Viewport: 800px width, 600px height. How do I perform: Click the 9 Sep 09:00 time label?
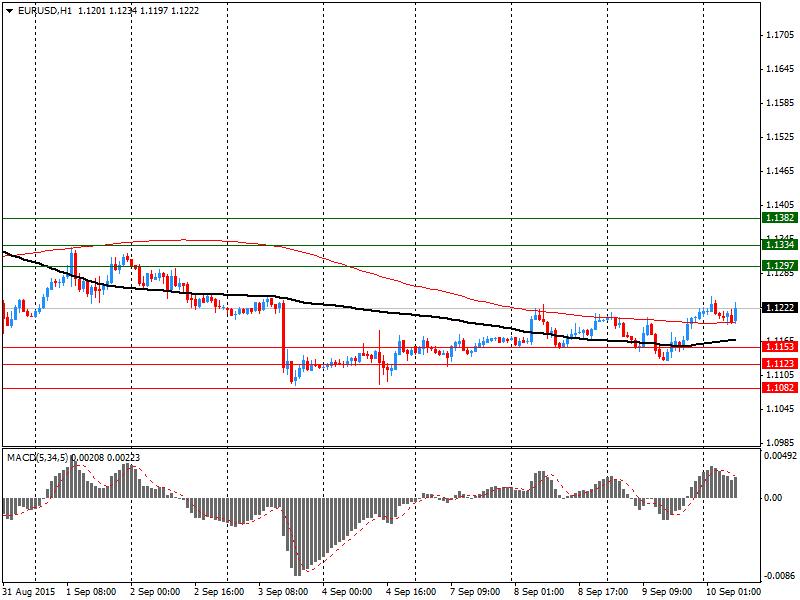[667, 592]
